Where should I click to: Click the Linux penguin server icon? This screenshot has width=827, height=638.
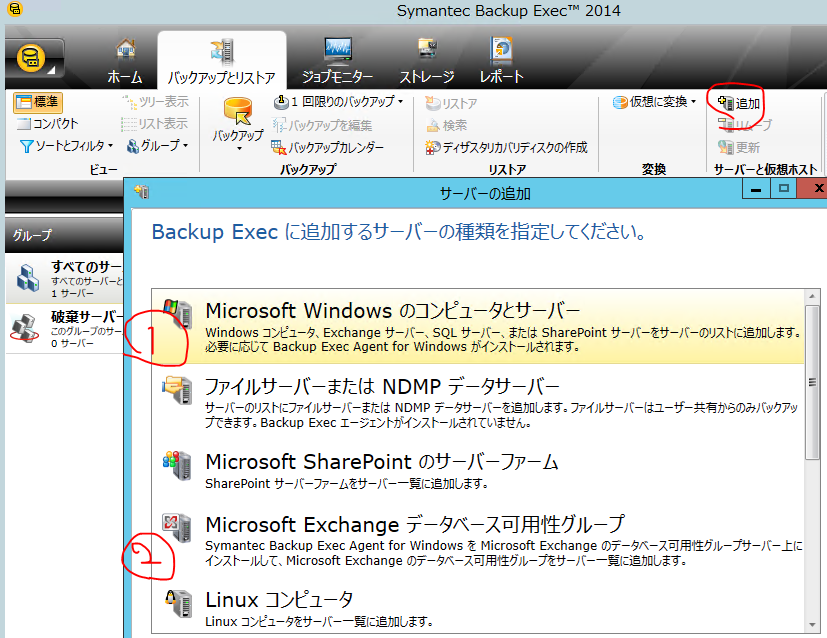178,604
